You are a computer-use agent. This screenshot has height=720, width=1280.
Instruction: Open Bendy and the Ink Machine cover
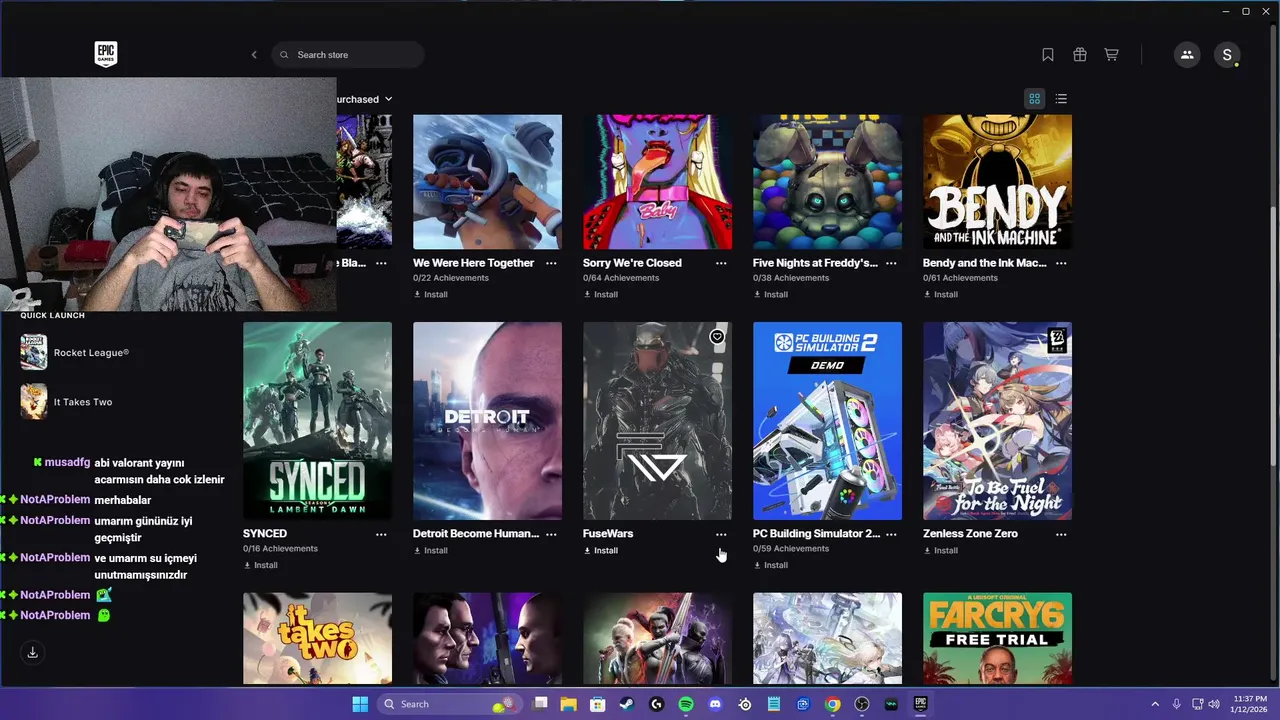tap(997, 181)
